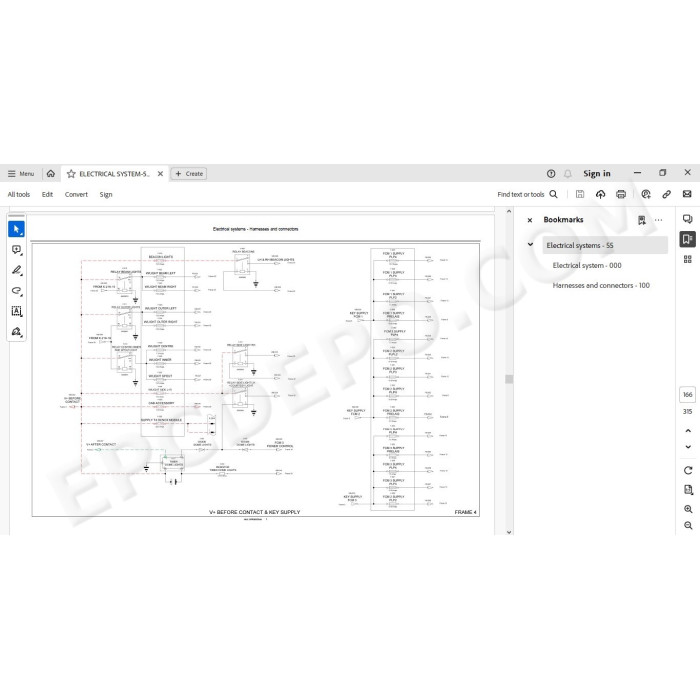Star the ELECTRICAL SYSTEM document tab
The height and width of the screenshot is (700, 700).
click(x=71, y=174)
